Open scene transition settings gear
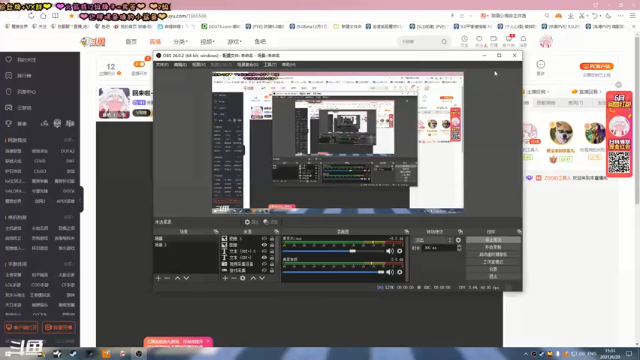The height and width of the screenshot is (360, 640). [458, 240]
